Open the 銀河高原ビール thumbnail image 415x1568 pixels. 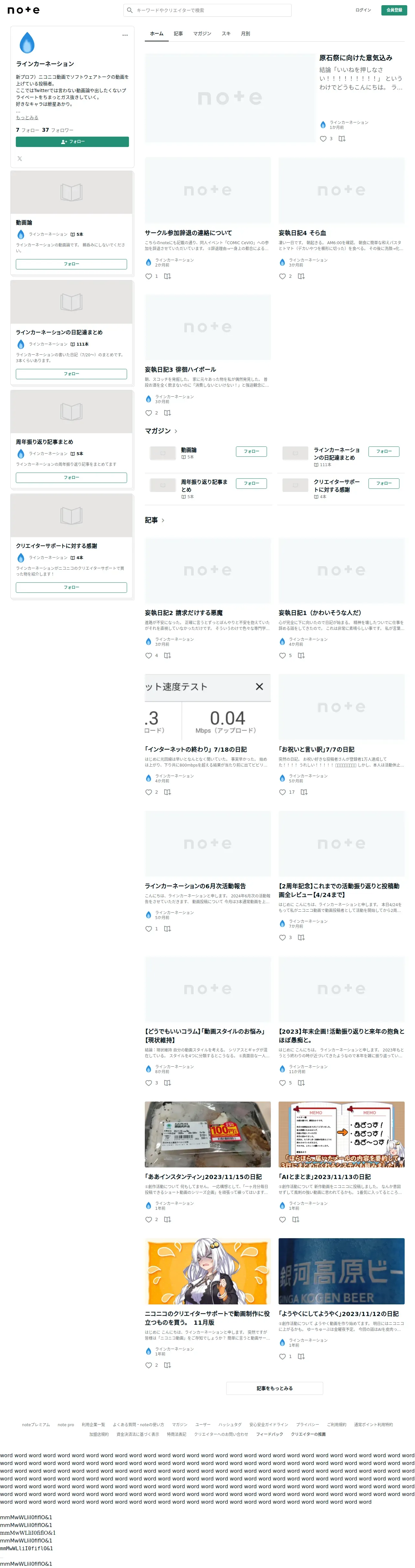pos(341,1271)
